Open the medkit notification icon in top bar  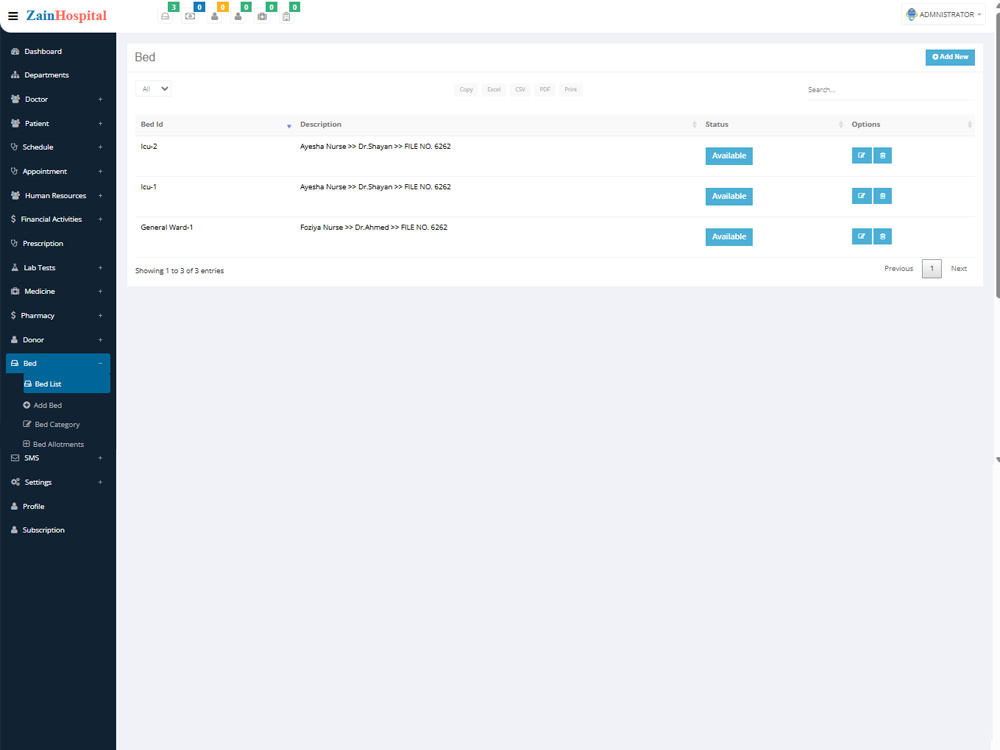(262, 16)
